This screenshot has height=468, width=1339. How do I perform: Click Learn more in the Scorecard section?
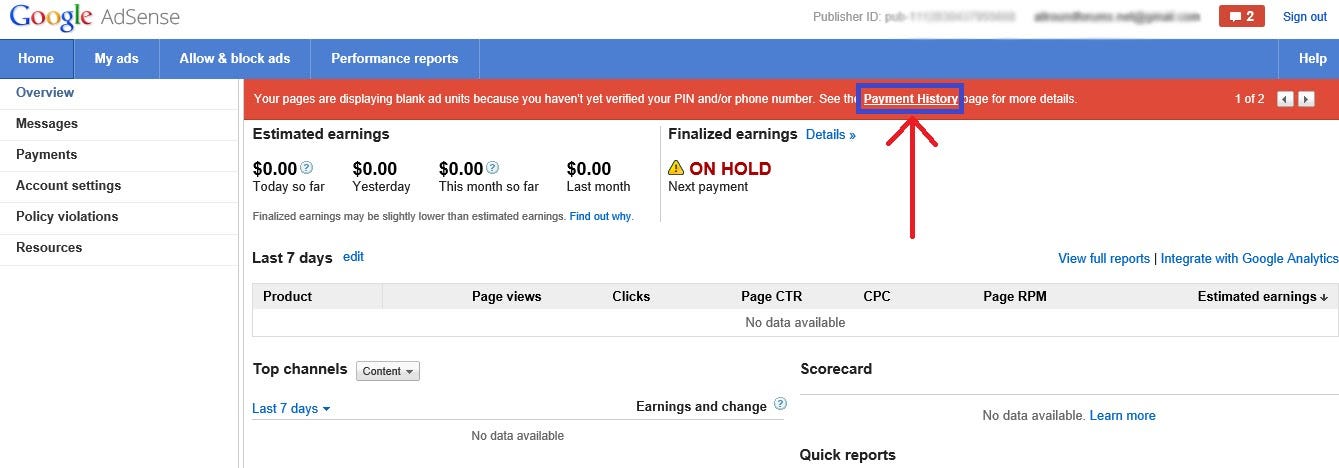tap(1122, 415)
